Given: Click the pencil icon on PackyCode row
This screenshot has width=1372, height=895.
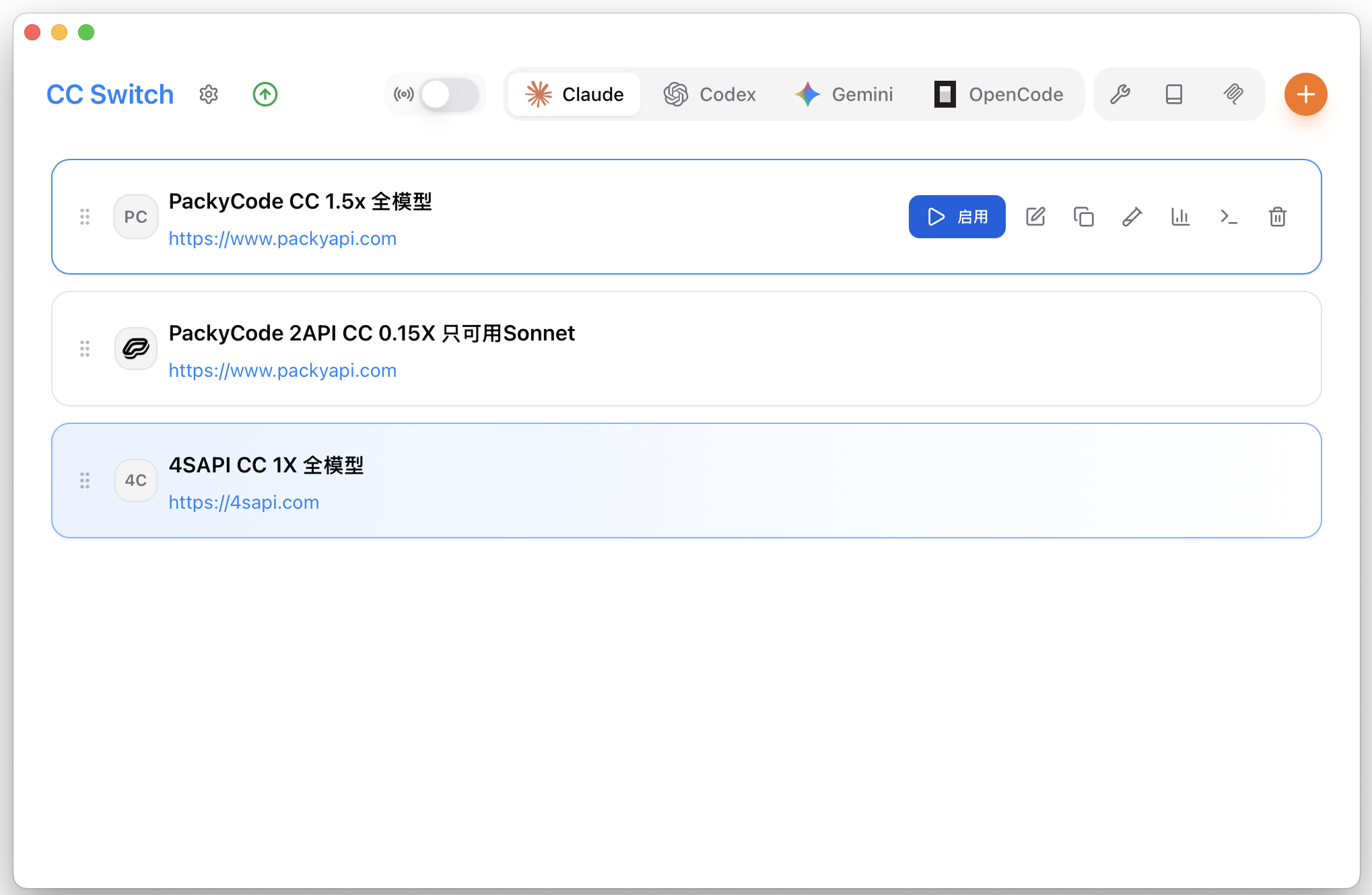Looking at the screenshot, I should tap(1132, 217).
